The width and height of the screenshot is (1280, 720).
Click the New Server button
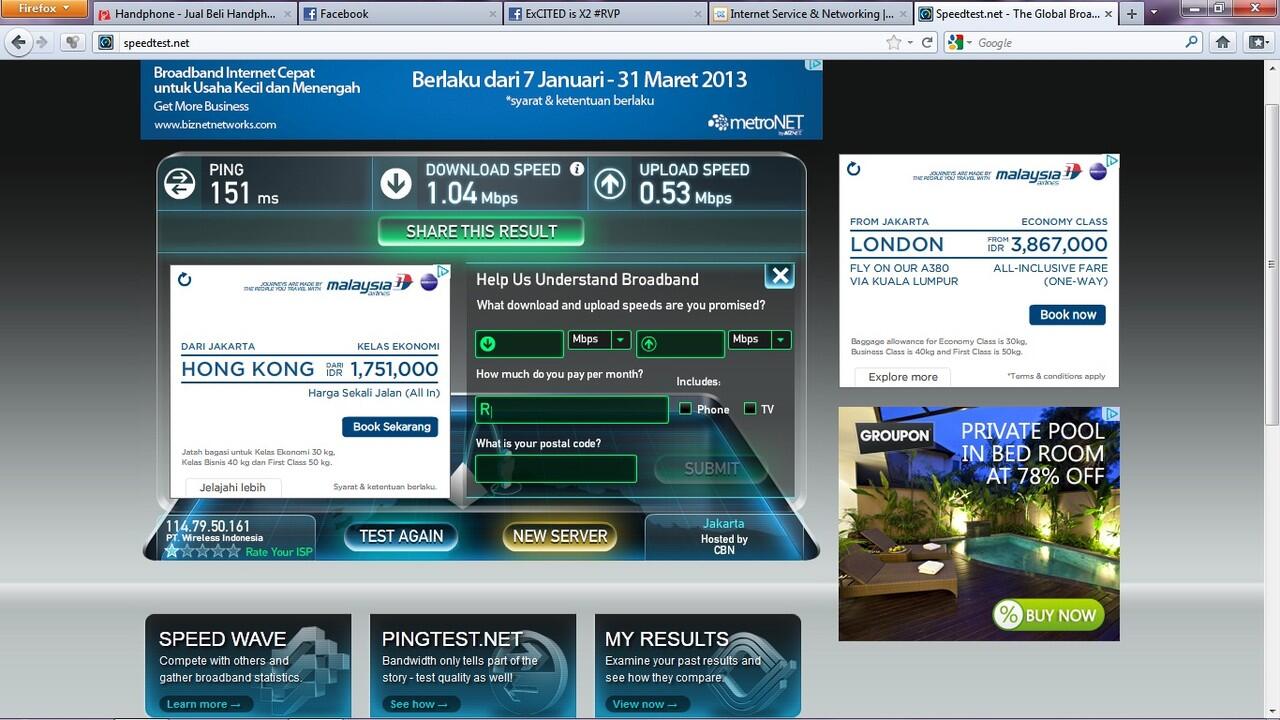pos(560,536)
